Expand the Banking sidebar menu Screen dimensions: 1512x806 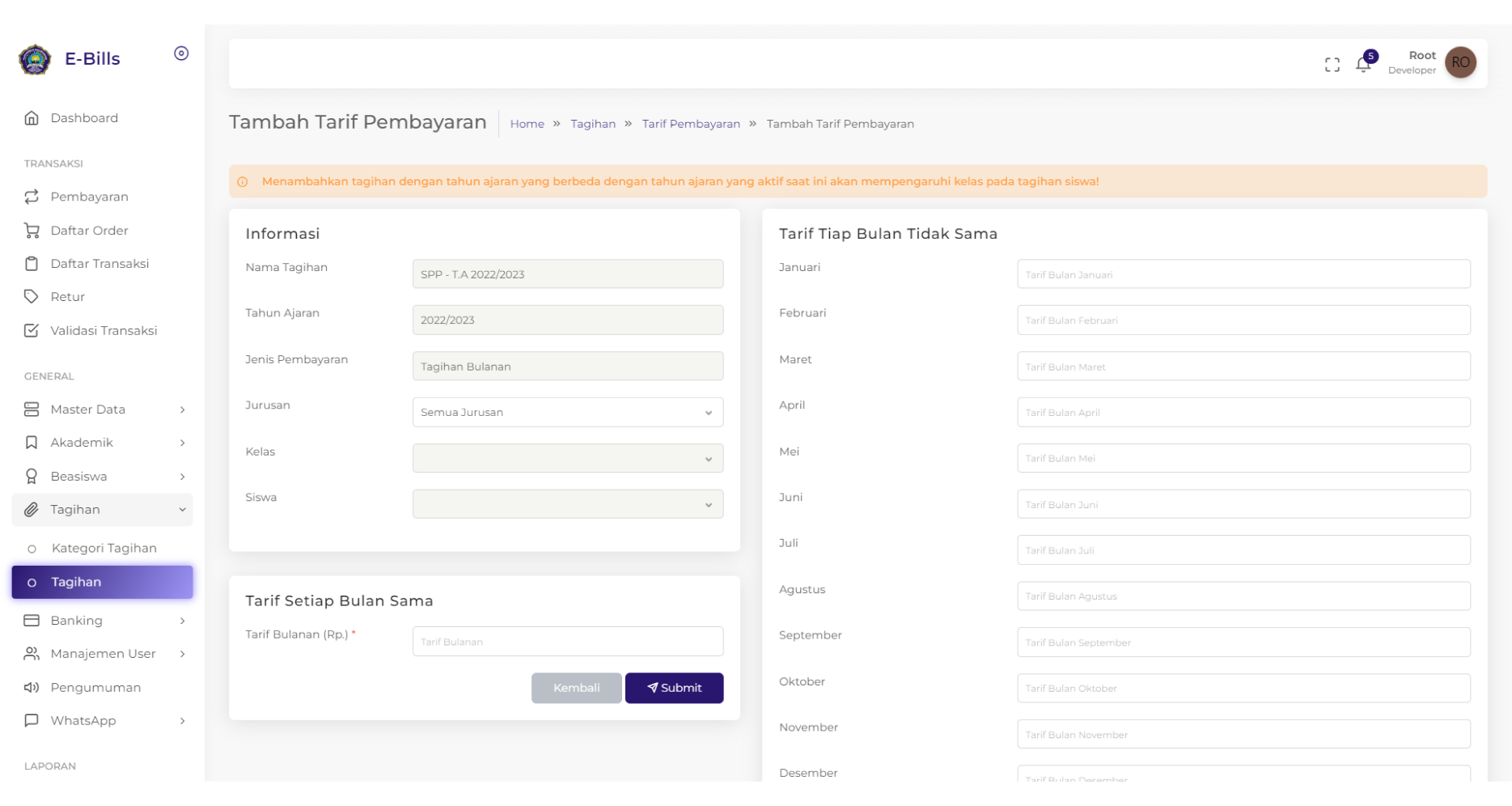(x=103, y=621)
